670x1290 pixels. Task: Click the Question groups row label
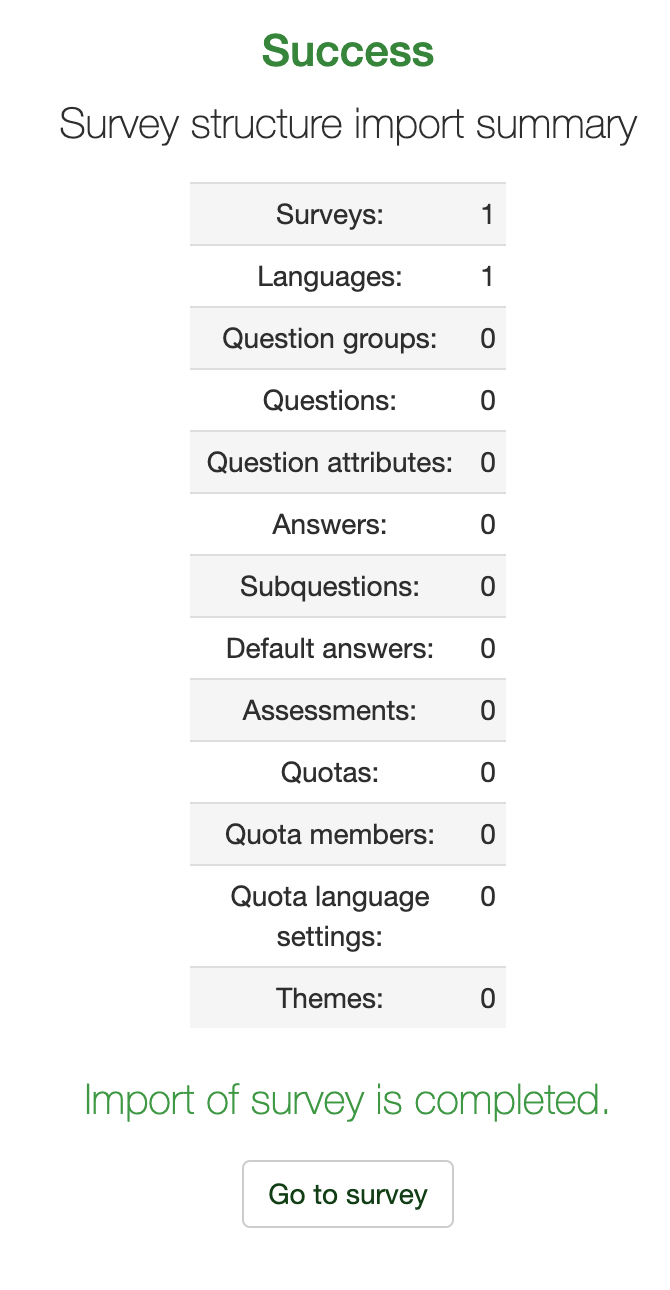click(x=330, y=339)
